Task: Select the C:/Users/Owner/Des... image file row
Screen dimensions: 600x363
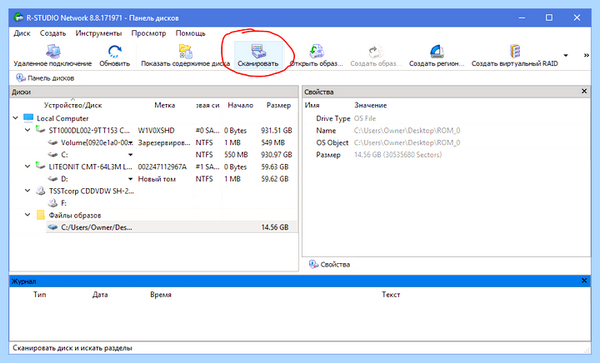Action: coord(171,227)
